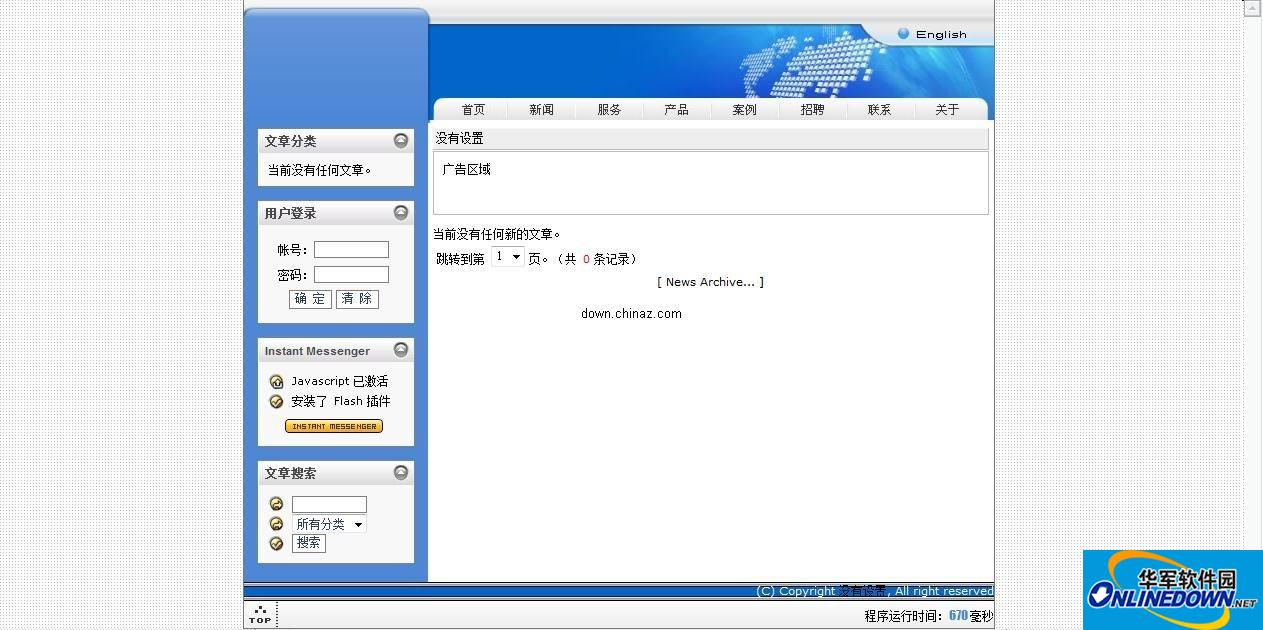Open the News Archive link
The image size is (1263, 630).
coord(710,282)
